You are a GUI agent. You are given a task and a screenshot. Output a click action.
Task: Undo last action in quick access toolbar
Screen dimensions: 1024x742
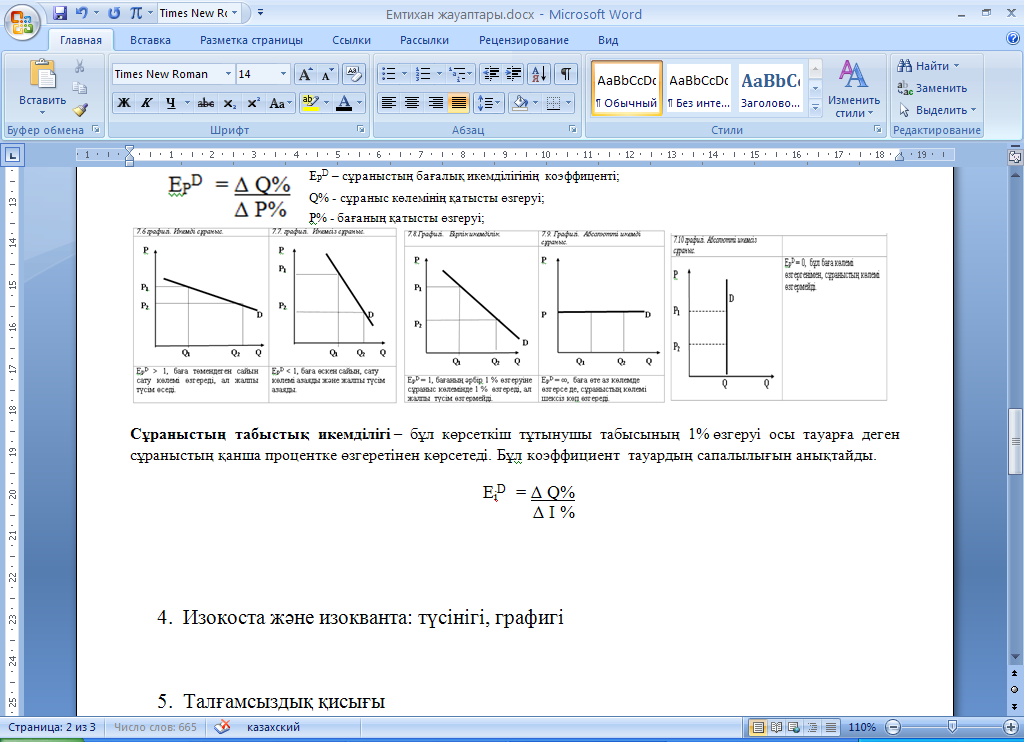point(82,13)
